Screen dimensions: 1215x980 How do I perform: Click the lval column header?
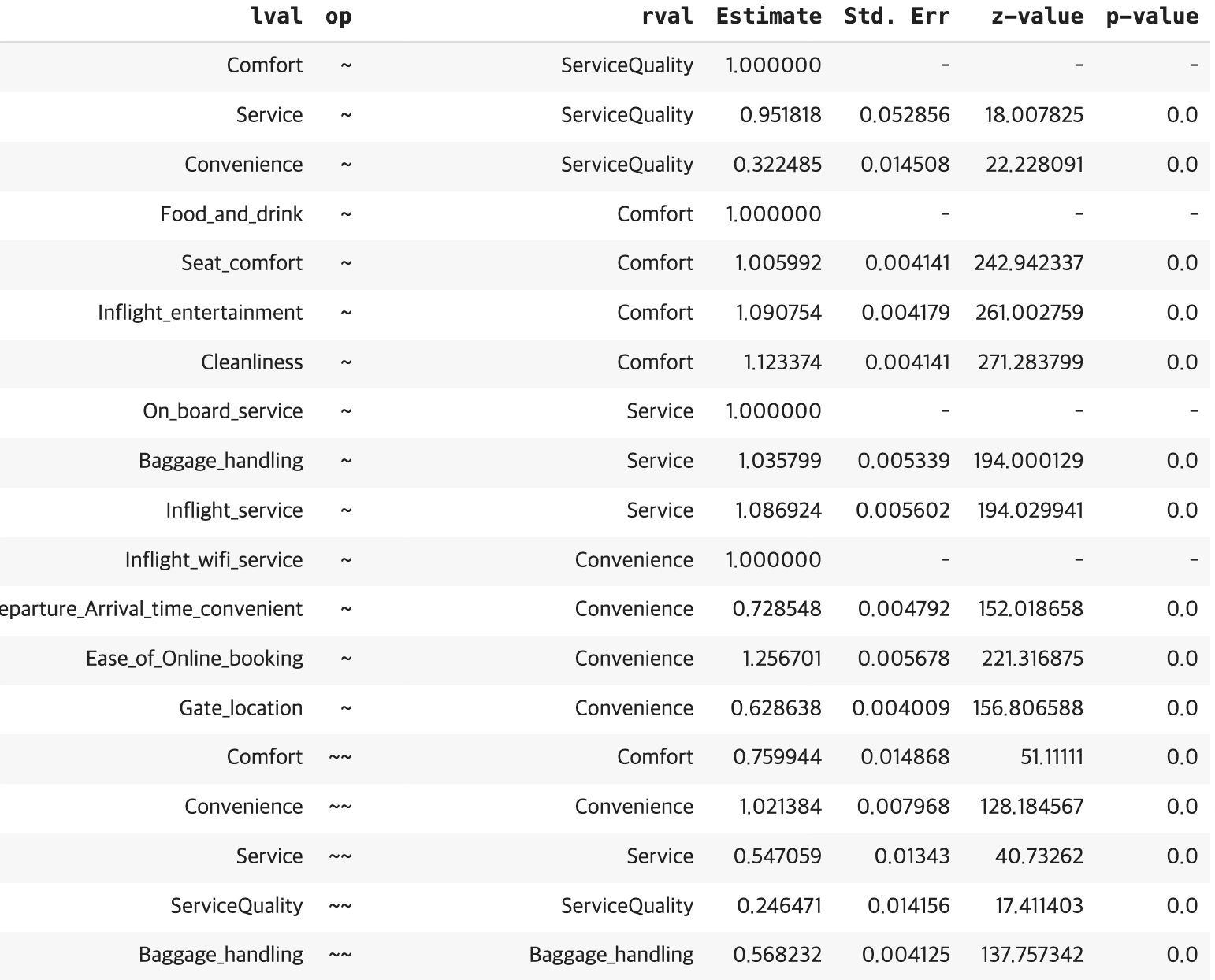pos(276,16)
